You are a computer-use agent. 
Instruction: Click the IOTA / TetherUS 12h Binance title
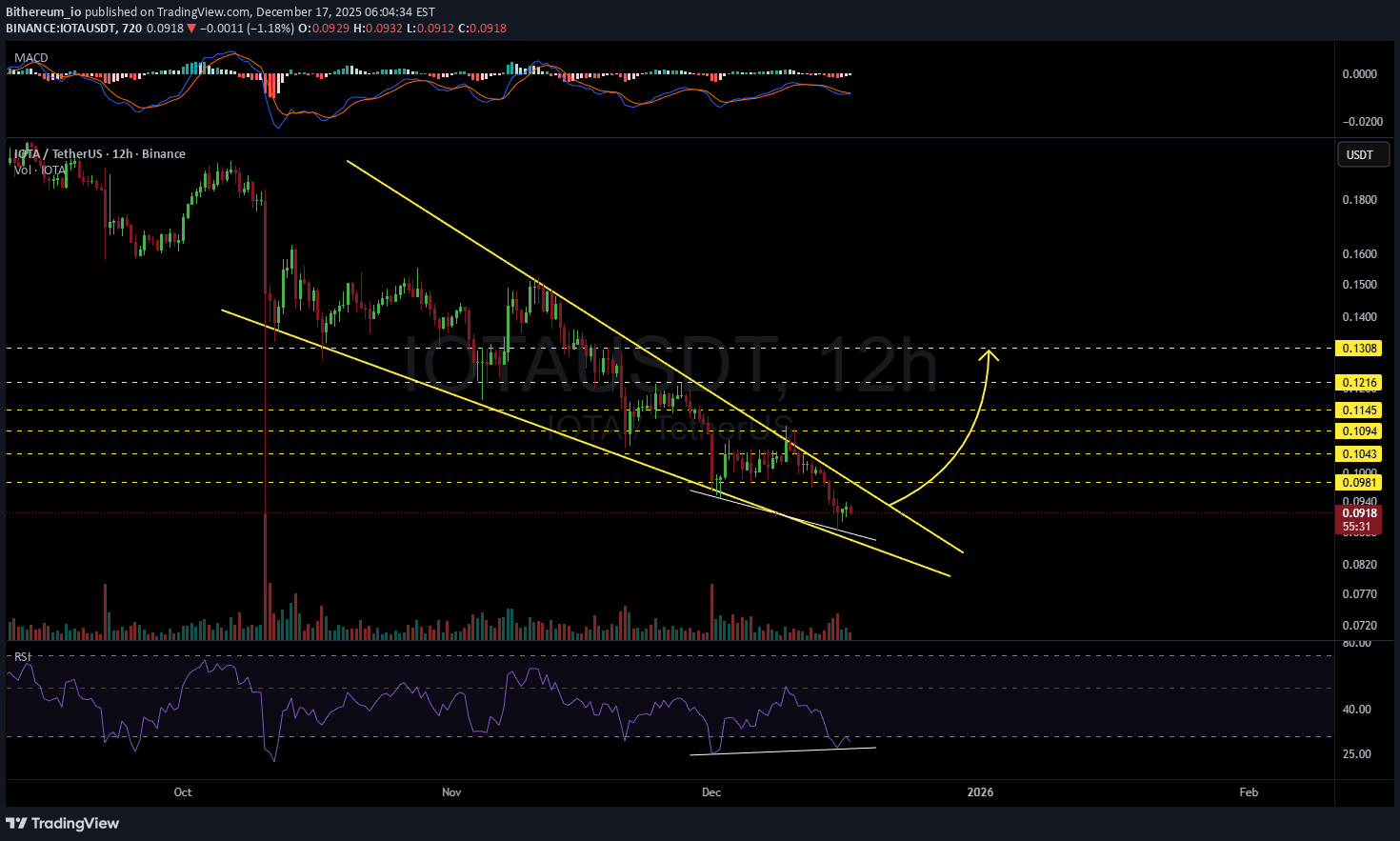tap(99, 154)
